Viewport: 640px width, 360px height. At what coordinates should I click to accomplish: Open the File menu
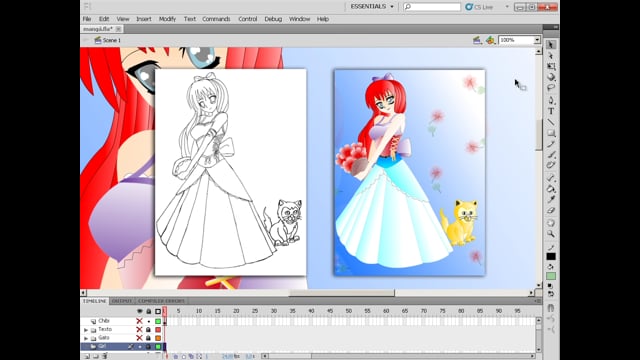(x=87, y=19)
